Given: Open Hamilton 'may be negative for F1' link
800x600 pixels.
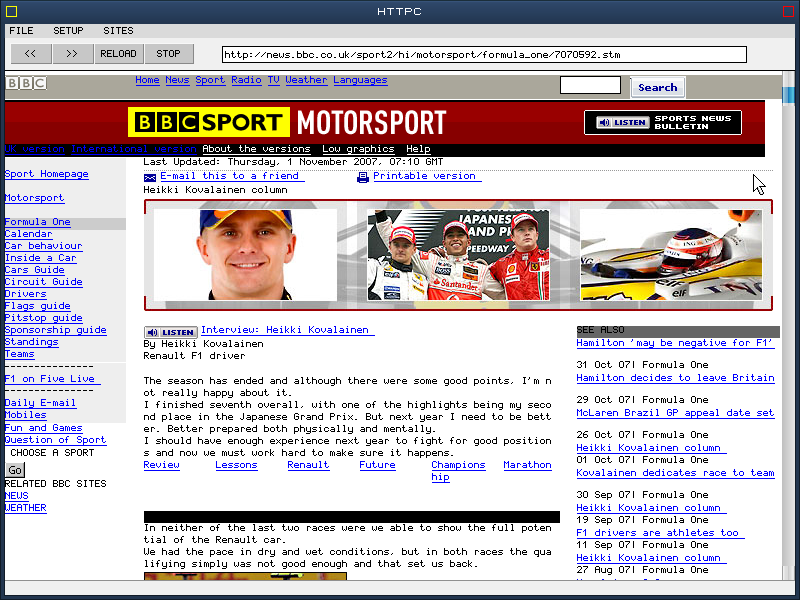Looking at the screenshot, I should tap(676, 343).
